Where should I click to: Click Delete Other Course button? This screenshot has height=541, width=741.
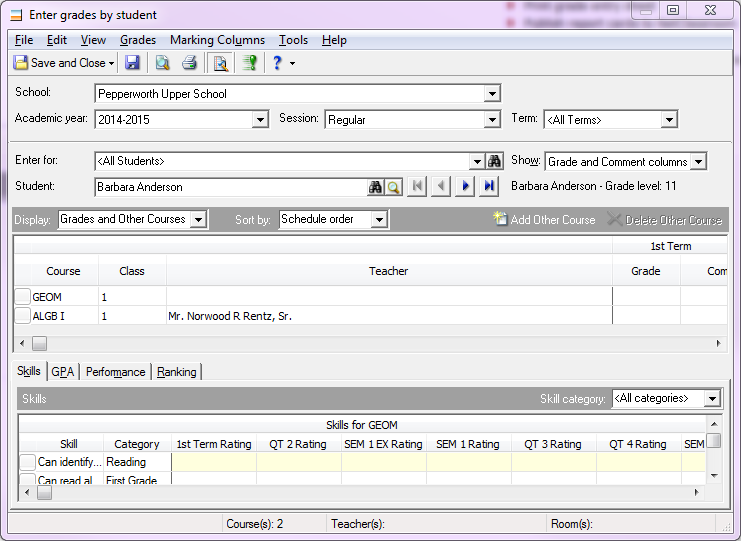(665, 219)
